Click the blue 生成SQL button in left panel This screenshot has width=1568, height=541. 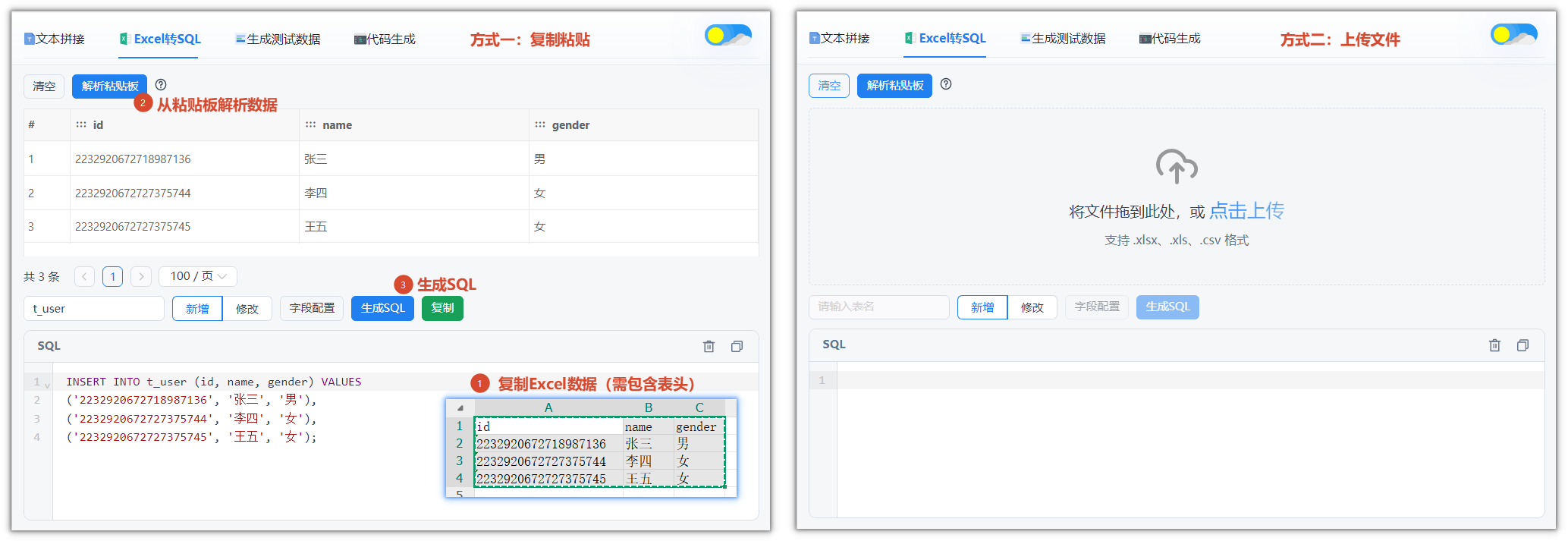(382, 308)
